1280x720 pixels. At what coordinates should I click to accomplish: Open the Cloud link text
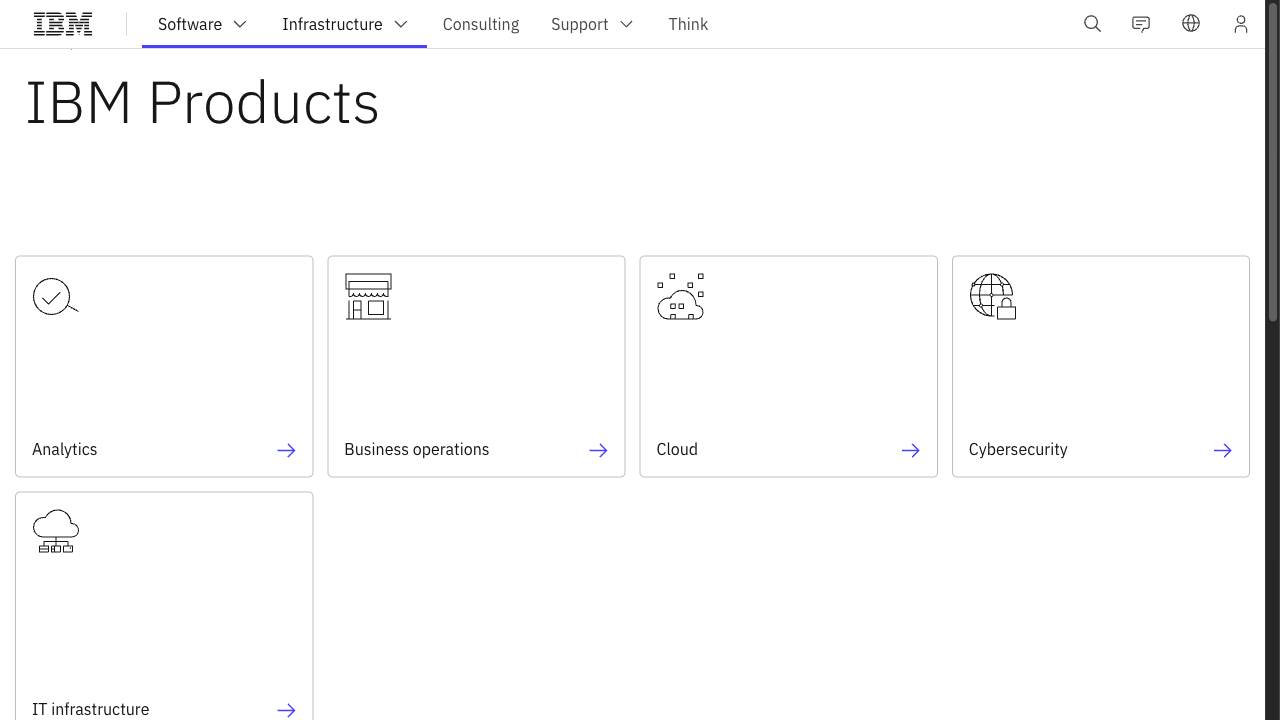(677, 449)
